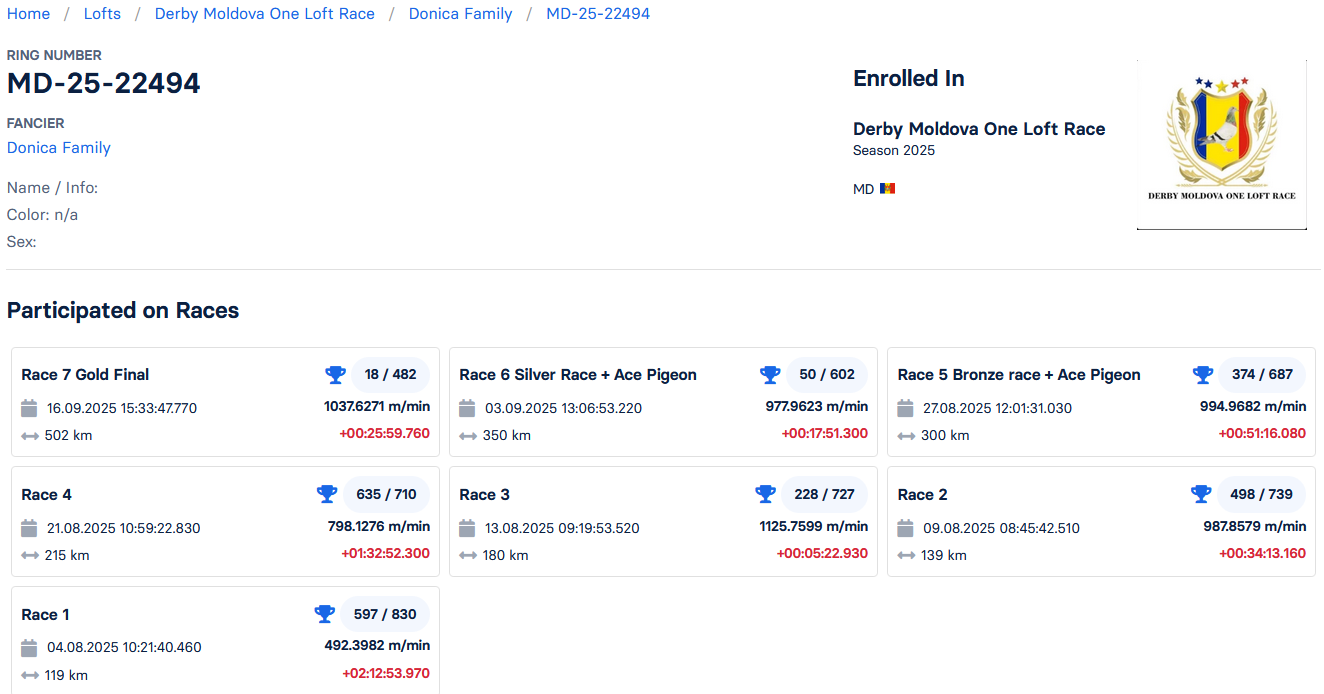
Task: Click the Moldova flag icon next to MD
Action: 887,189
